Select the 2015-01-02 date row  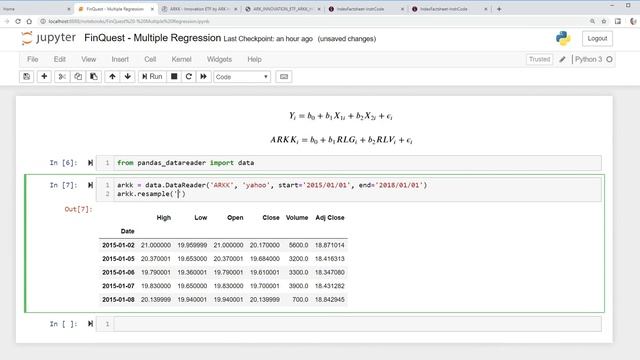(x=223, y=245)
